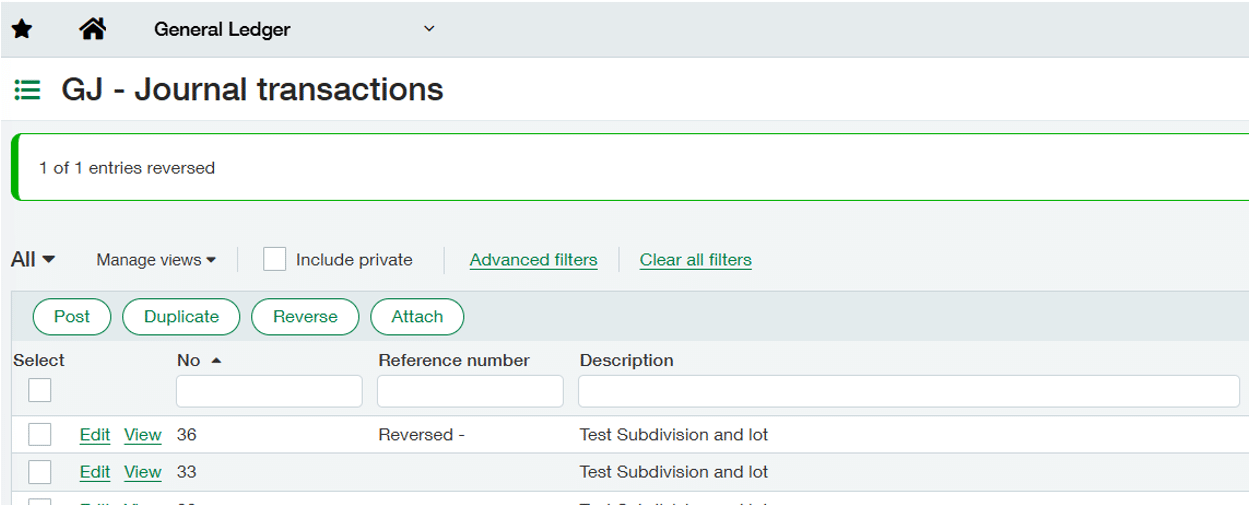Screen dimensions: 1250x507
Task: Focus the Description filter field
Action: click(x=908, y=391)
